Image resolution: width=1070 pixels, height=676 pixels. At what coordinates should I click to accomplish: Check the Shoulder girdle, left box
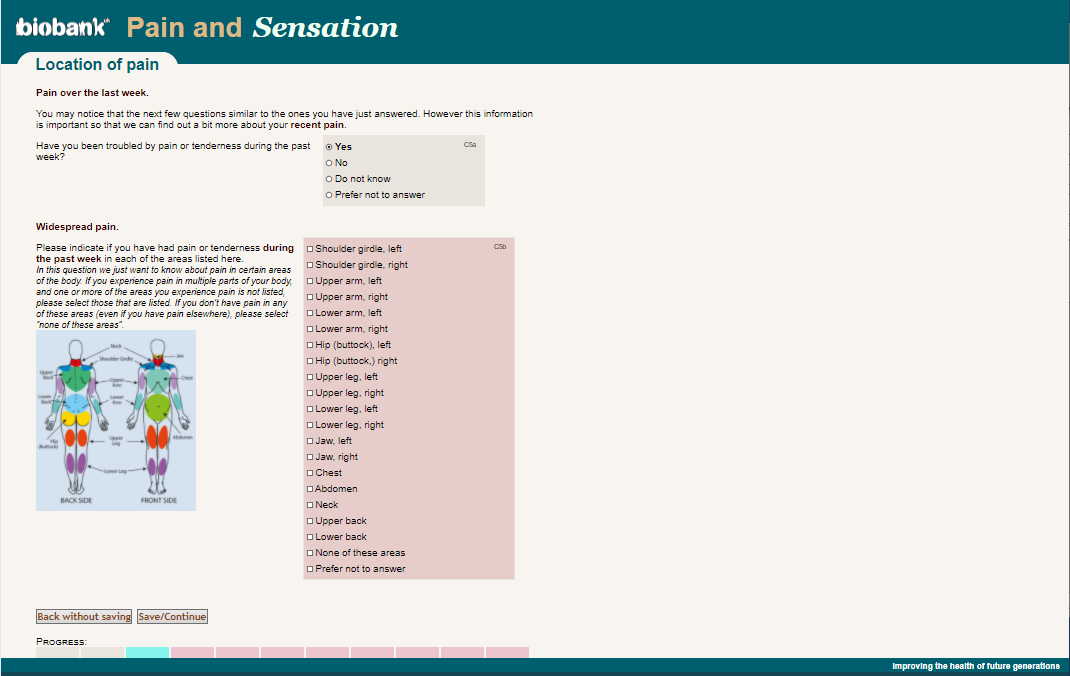[x=310, y=249]
